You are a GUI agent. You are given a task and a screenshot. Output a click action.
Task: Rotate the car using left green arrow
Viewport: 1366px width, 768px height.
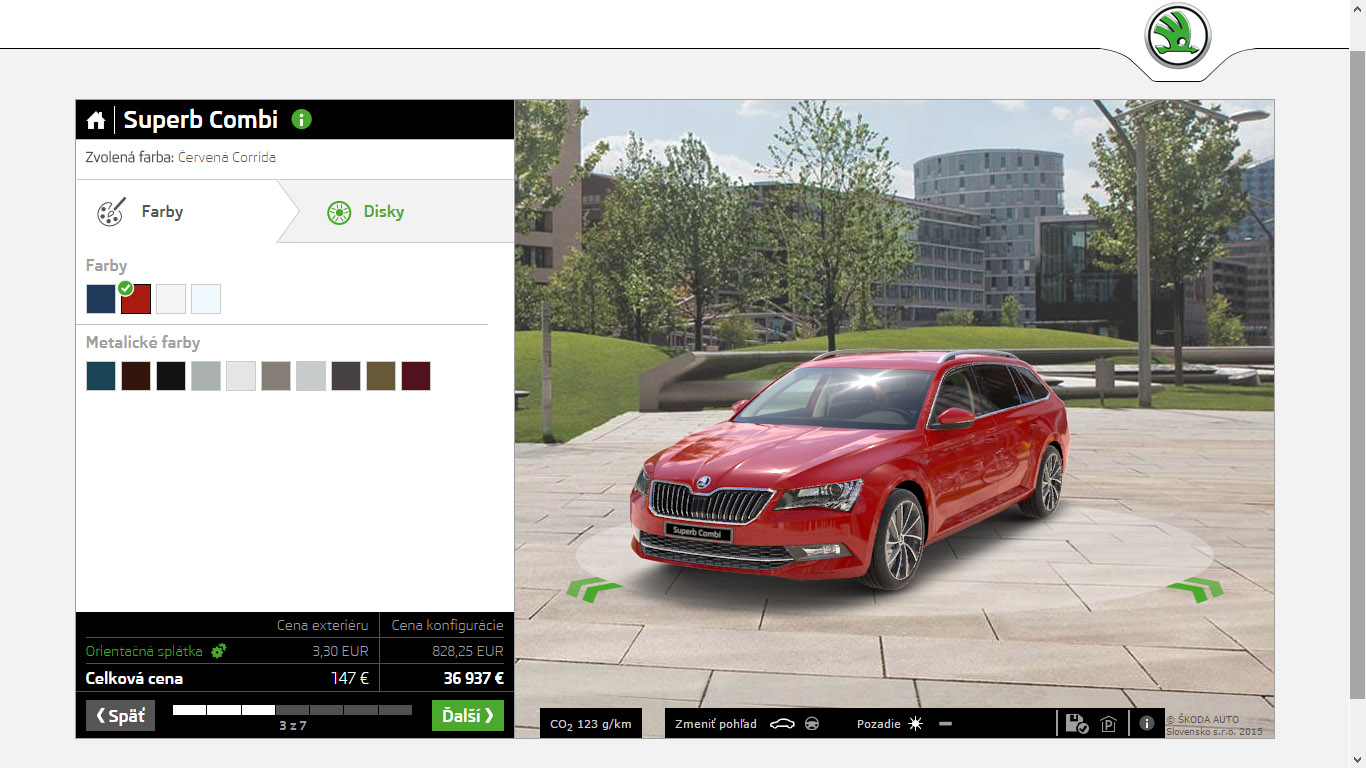(x=594, y=589)
